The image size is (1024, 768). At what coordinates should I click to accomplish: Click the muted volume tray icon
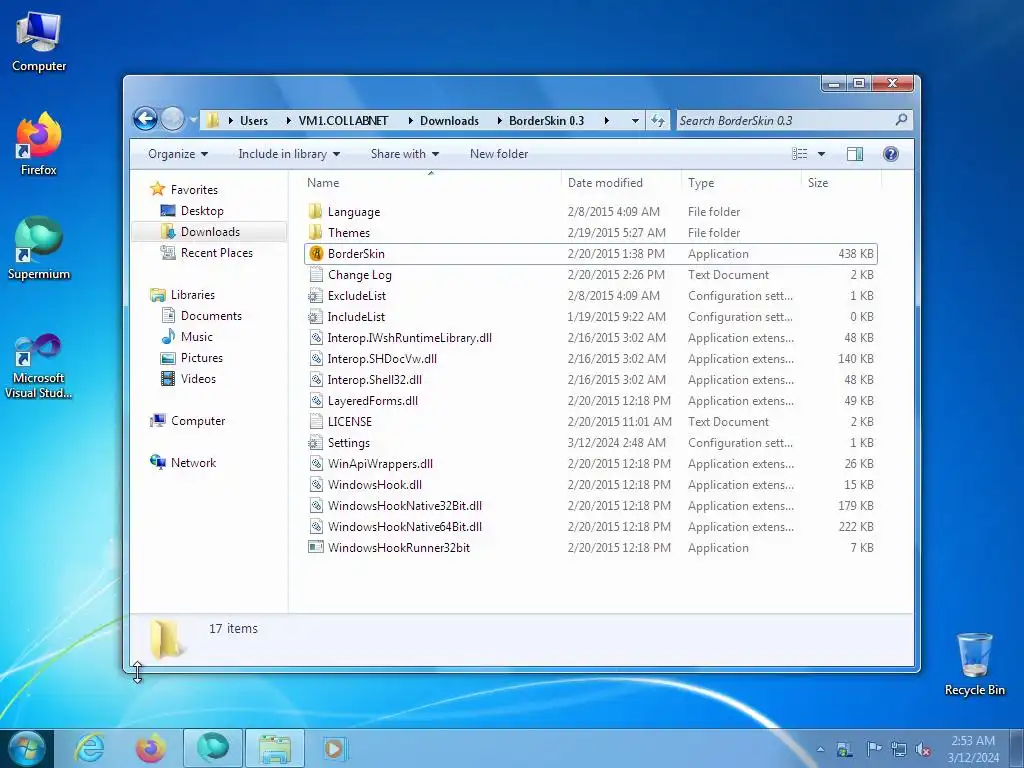click(x=923, y=749)
